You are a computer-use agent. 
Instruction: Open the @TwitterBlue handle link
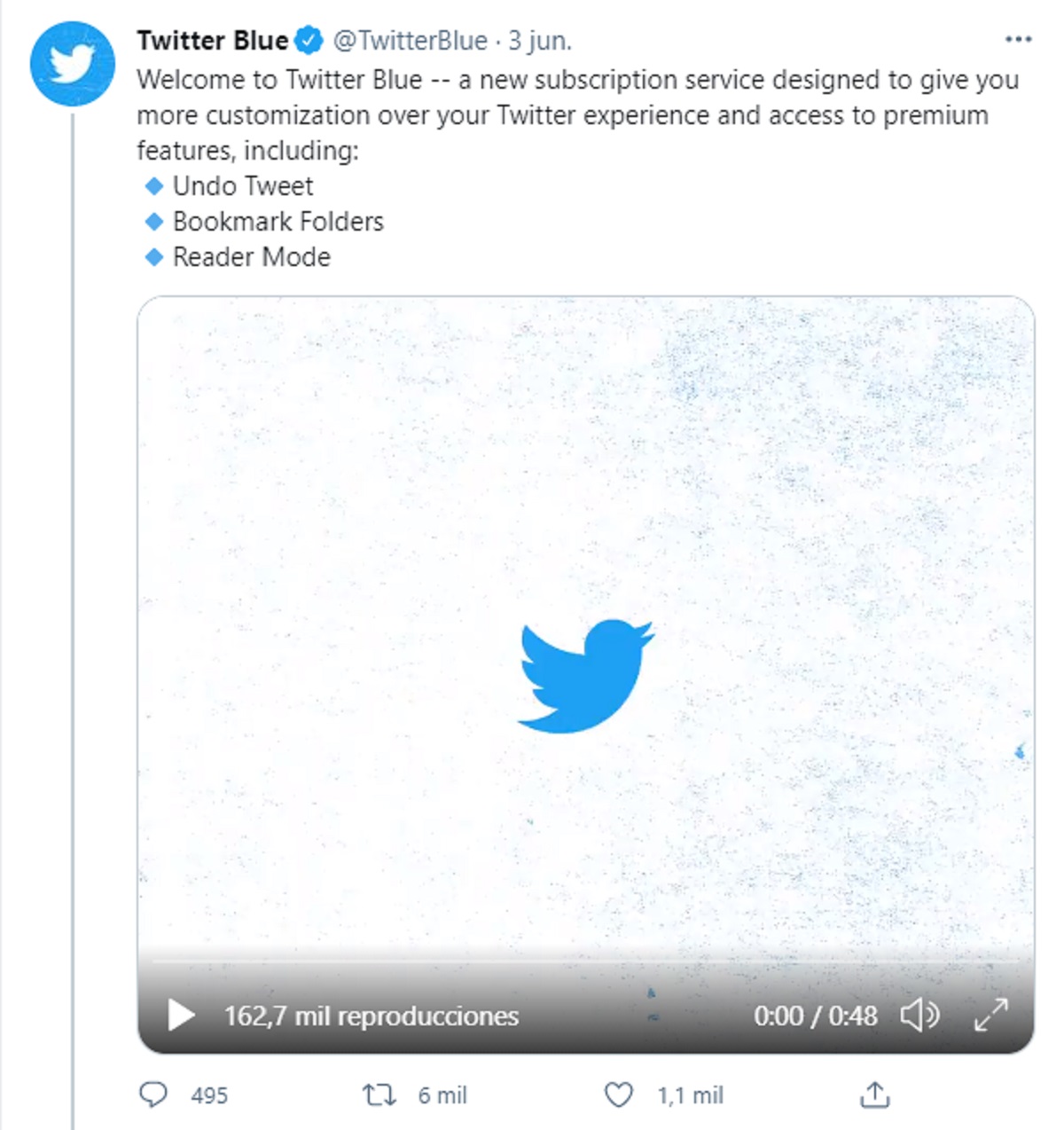[410, 41]
